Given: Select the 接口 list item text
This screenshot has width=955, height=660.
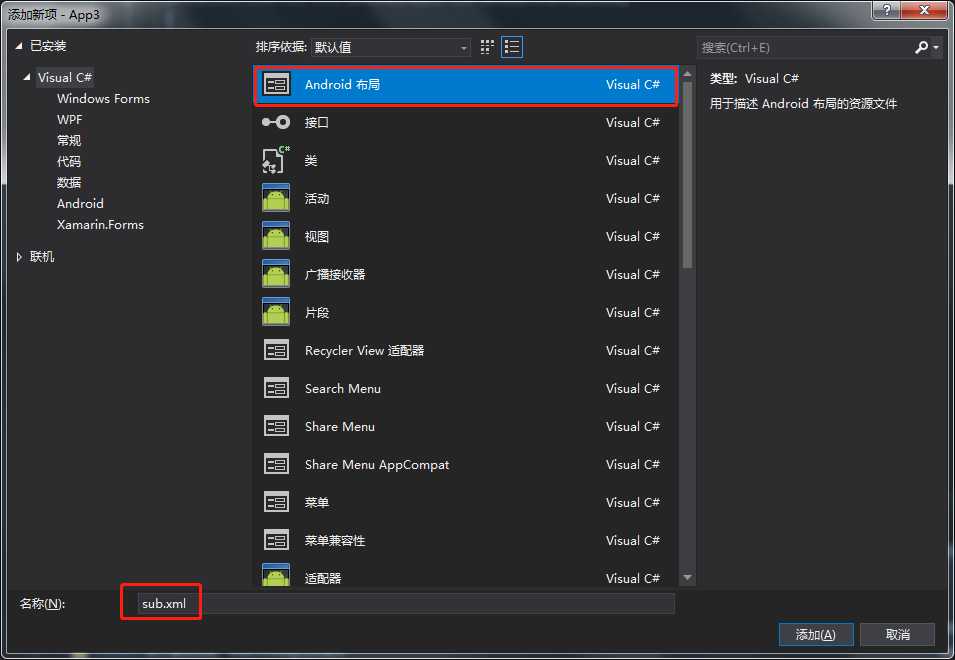Looking at the screenshot, I should (317, 122).
